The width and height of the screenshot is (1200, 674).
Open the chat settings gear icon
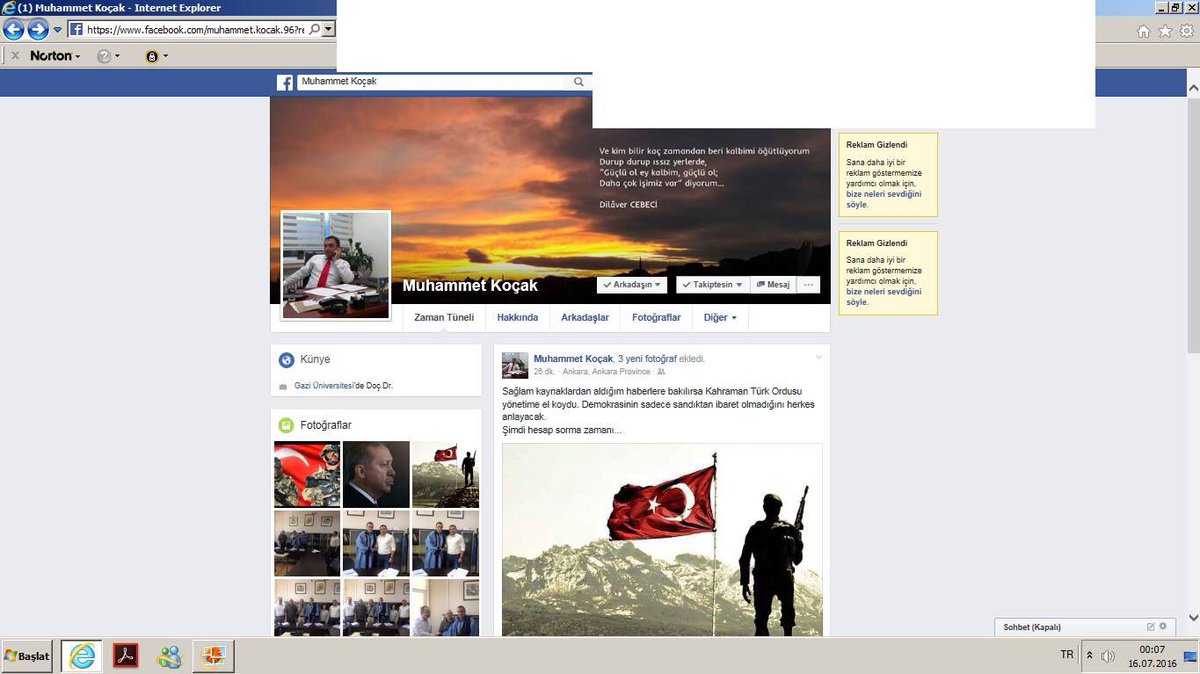[x=1163, y=627]
